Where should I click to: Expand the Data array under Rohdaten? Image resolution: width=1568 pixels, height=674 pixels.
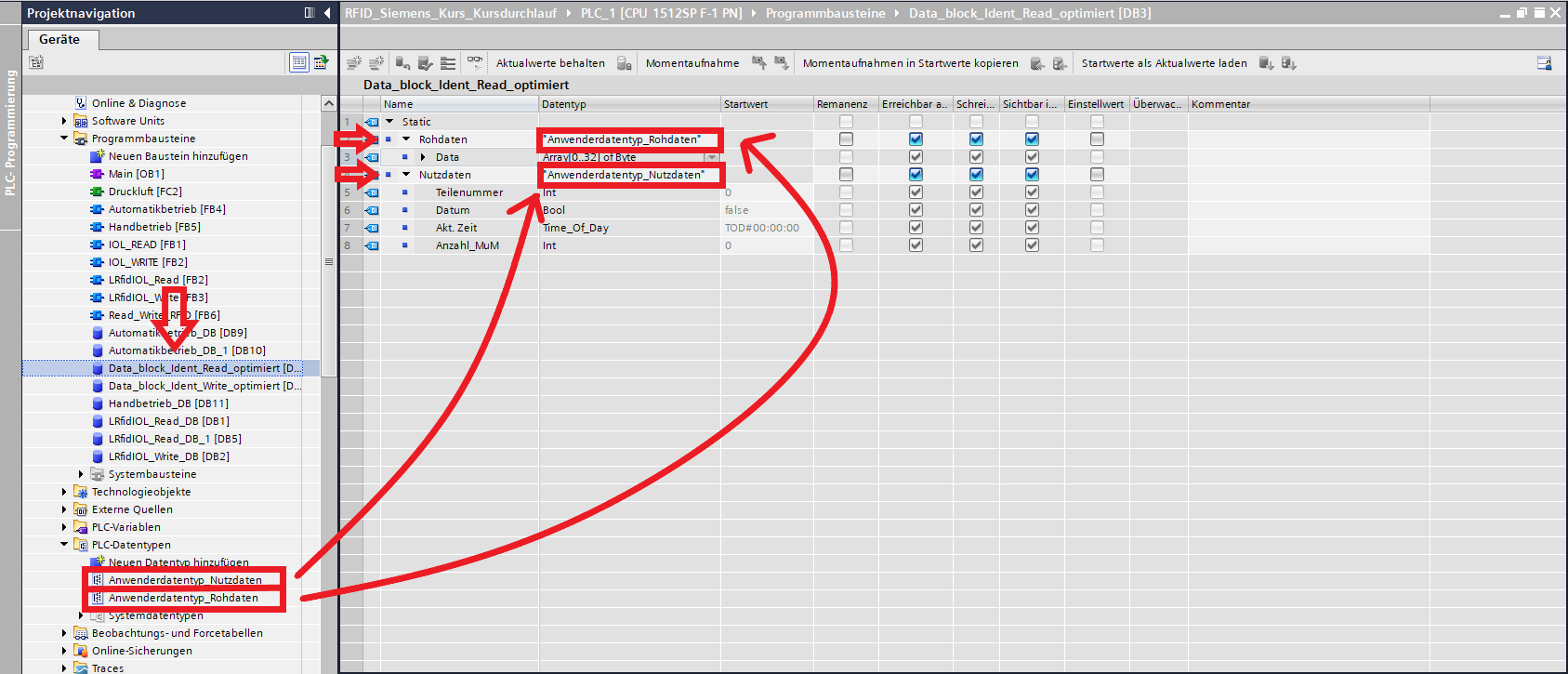[423, 157]
